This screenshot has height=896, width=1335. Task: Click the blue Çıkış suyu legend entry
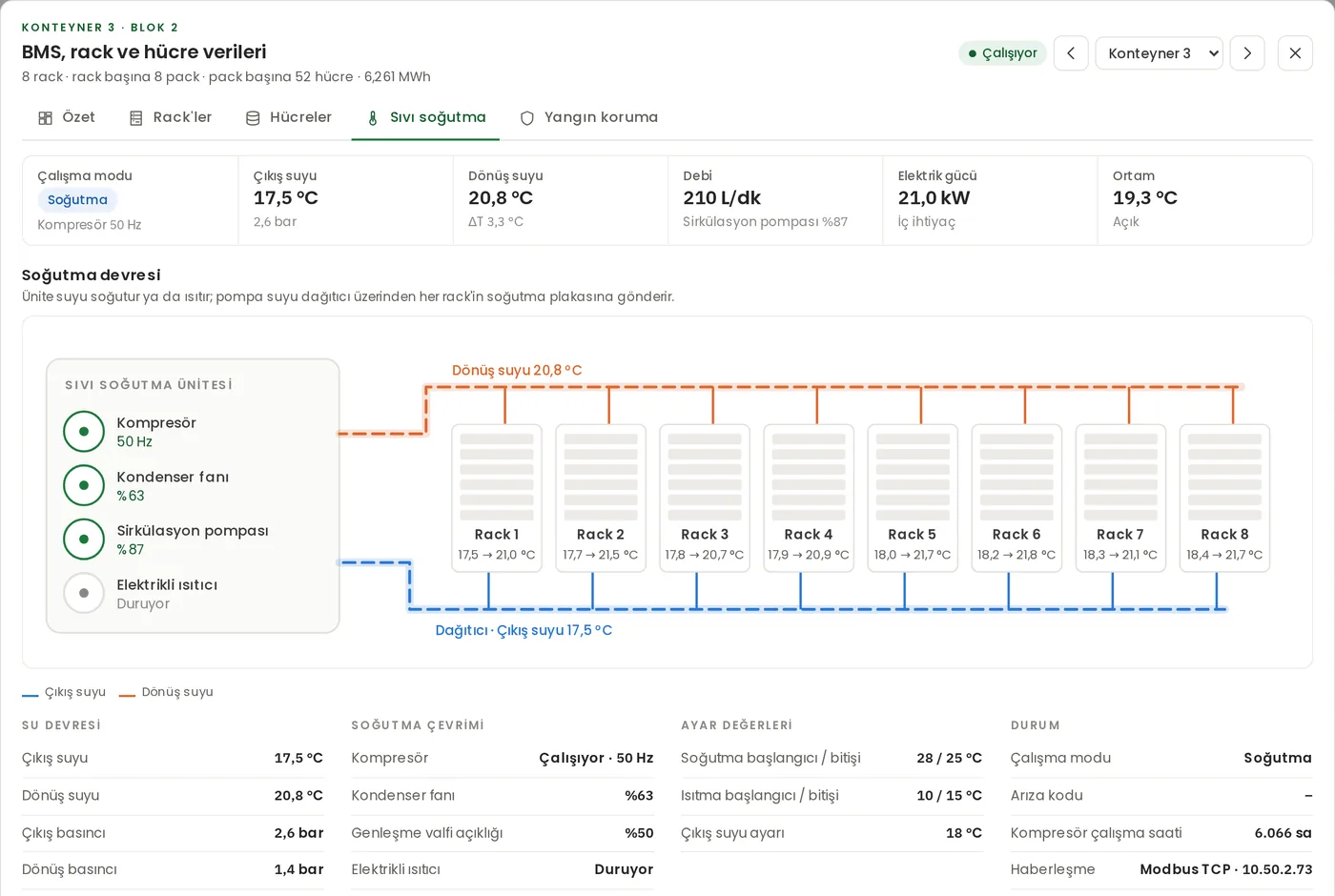coord(64,692)
